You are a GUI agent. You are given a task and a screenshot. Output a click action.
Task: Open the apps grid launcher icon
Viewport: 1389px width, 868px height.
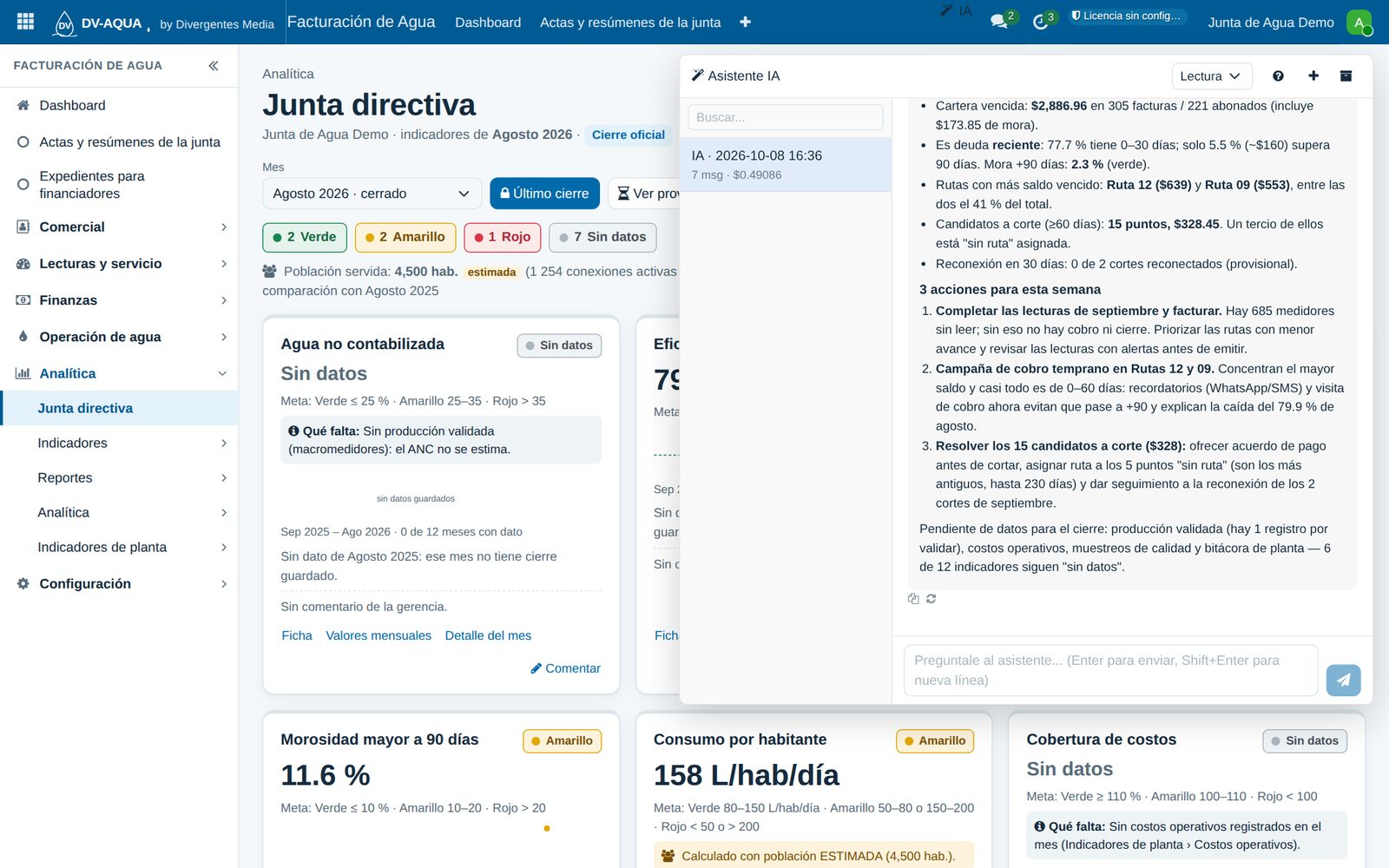[25, 22]
